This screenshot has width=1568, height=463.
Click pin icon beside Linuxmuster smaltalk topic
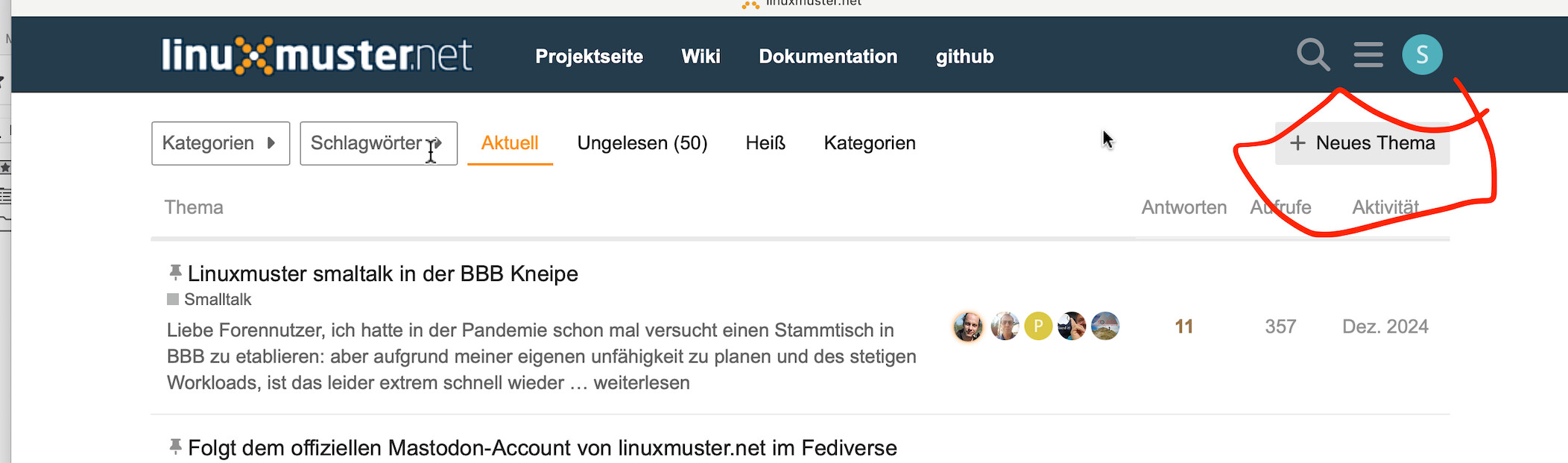pos(175,273)
